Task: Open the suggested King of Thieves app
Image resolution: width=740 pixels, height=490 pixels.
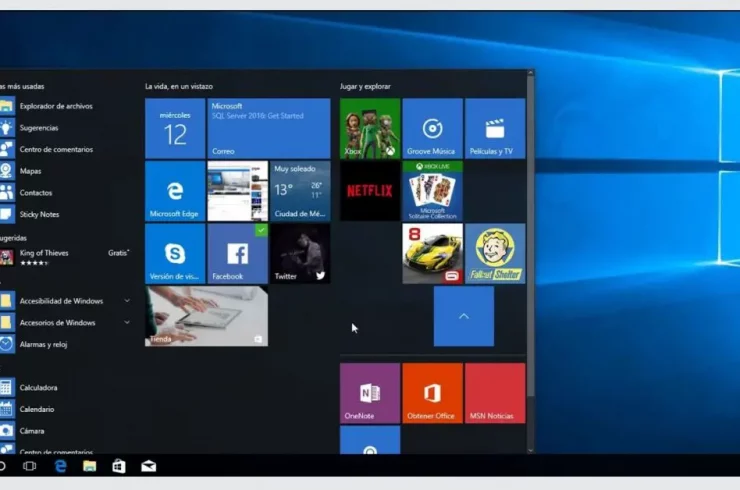Action: pyautogui.click(x=65, y=257)
